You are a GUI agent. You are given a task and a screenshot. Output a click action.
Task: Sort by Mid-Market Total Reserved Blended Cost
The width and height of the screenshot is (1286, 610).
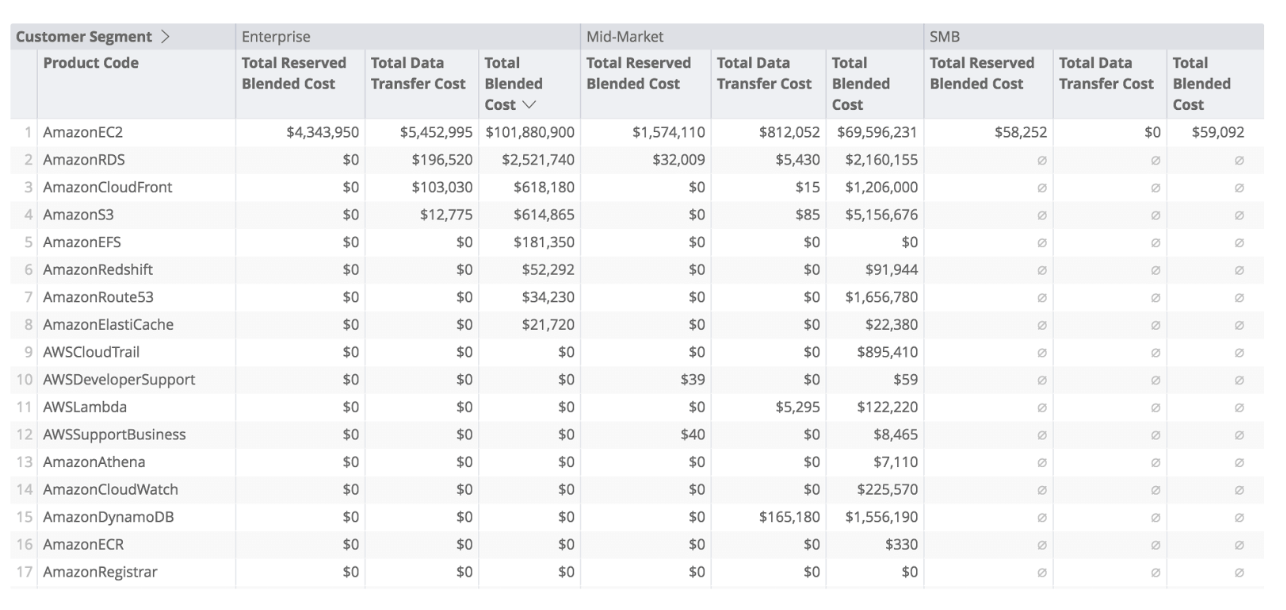[638, 73]
